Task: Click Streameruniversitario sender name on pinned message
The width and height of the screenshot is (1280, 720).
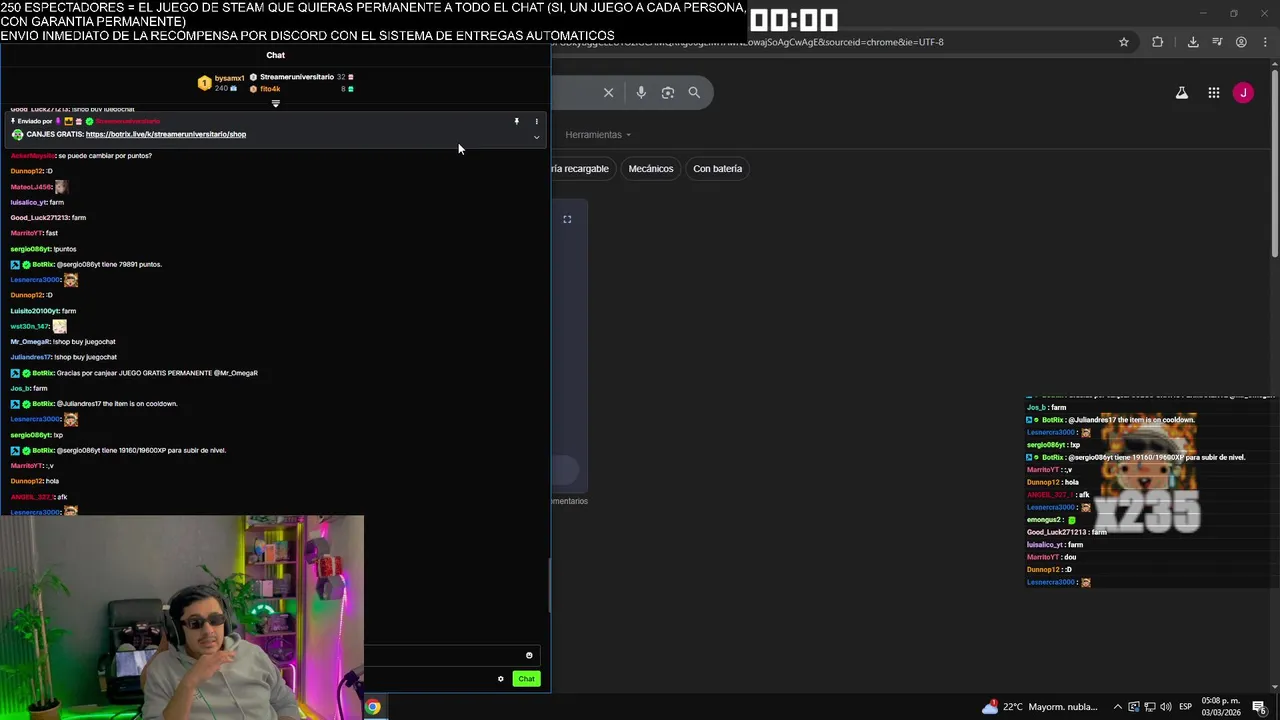Action: tap(127, 121)
